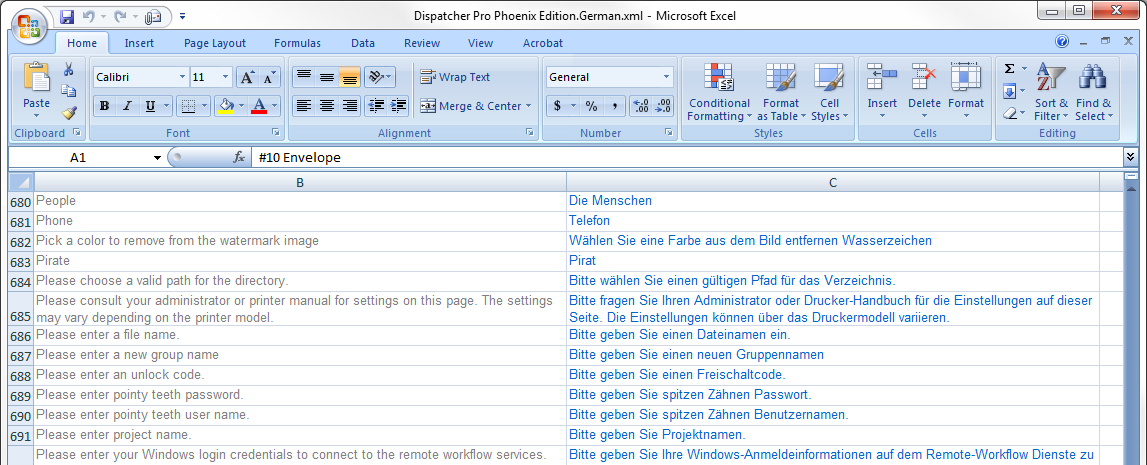
Task: Increase font size with Grow Font
Action: click(247, 77)
